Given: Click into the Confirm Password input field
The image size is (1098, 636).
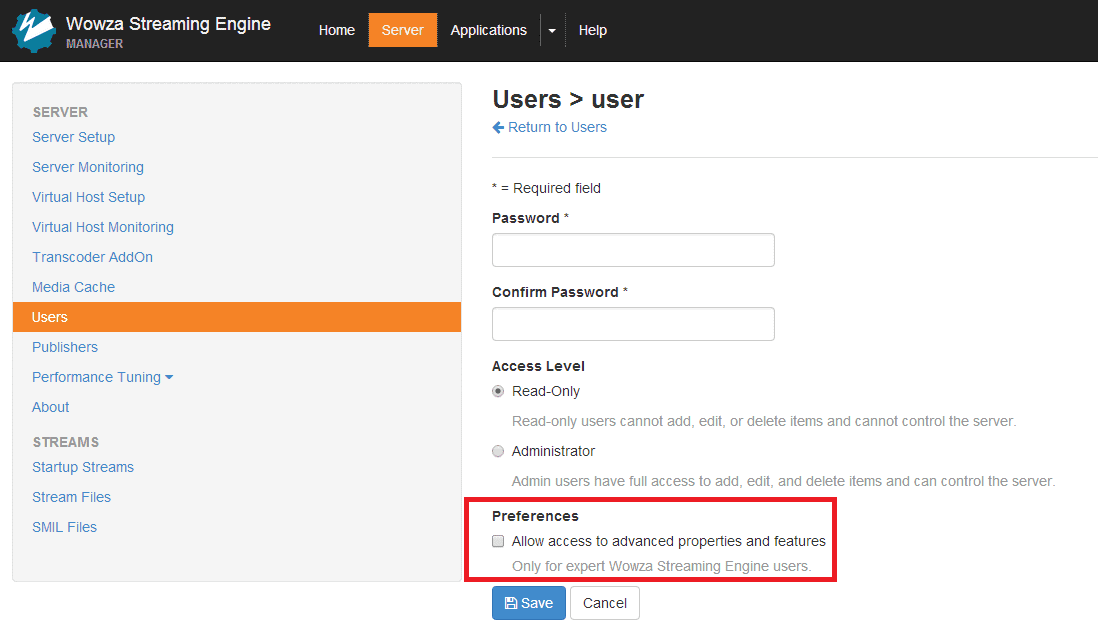Looking at the screenshot, I should 633,324.
